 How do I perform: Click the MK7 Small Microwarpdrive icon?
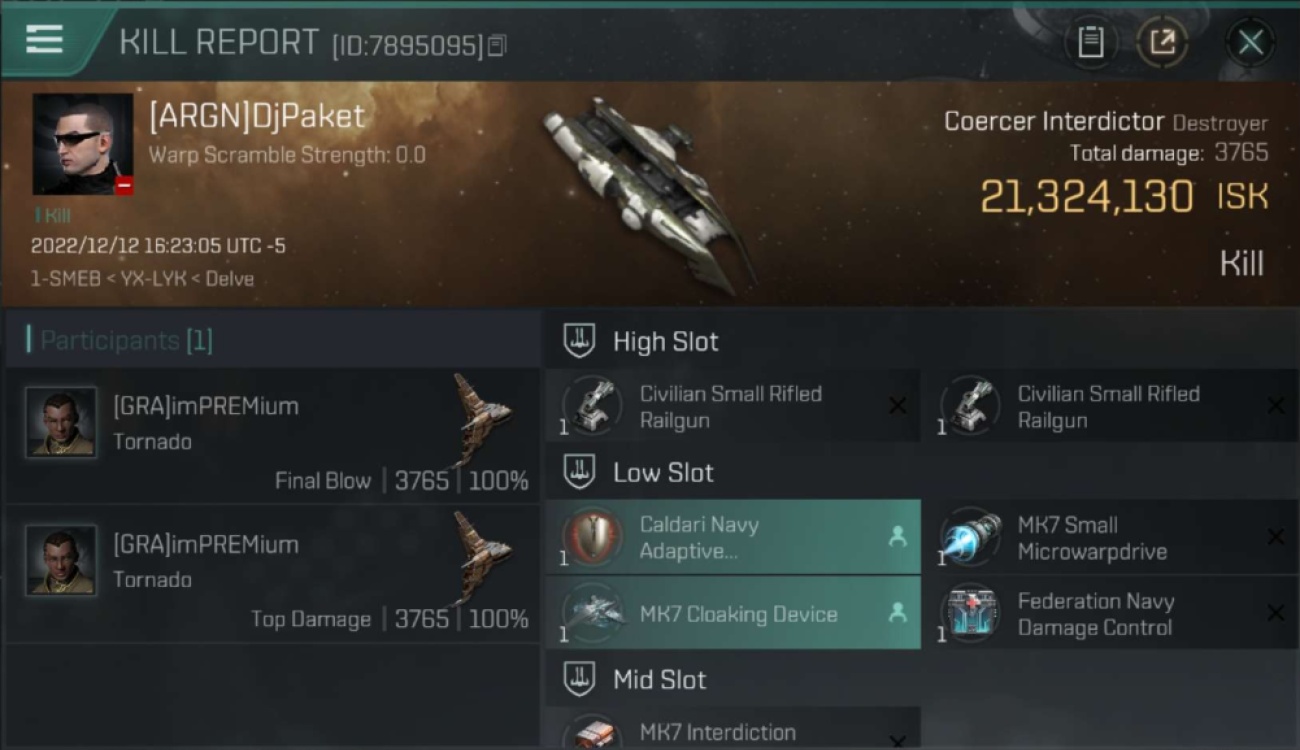970,537
